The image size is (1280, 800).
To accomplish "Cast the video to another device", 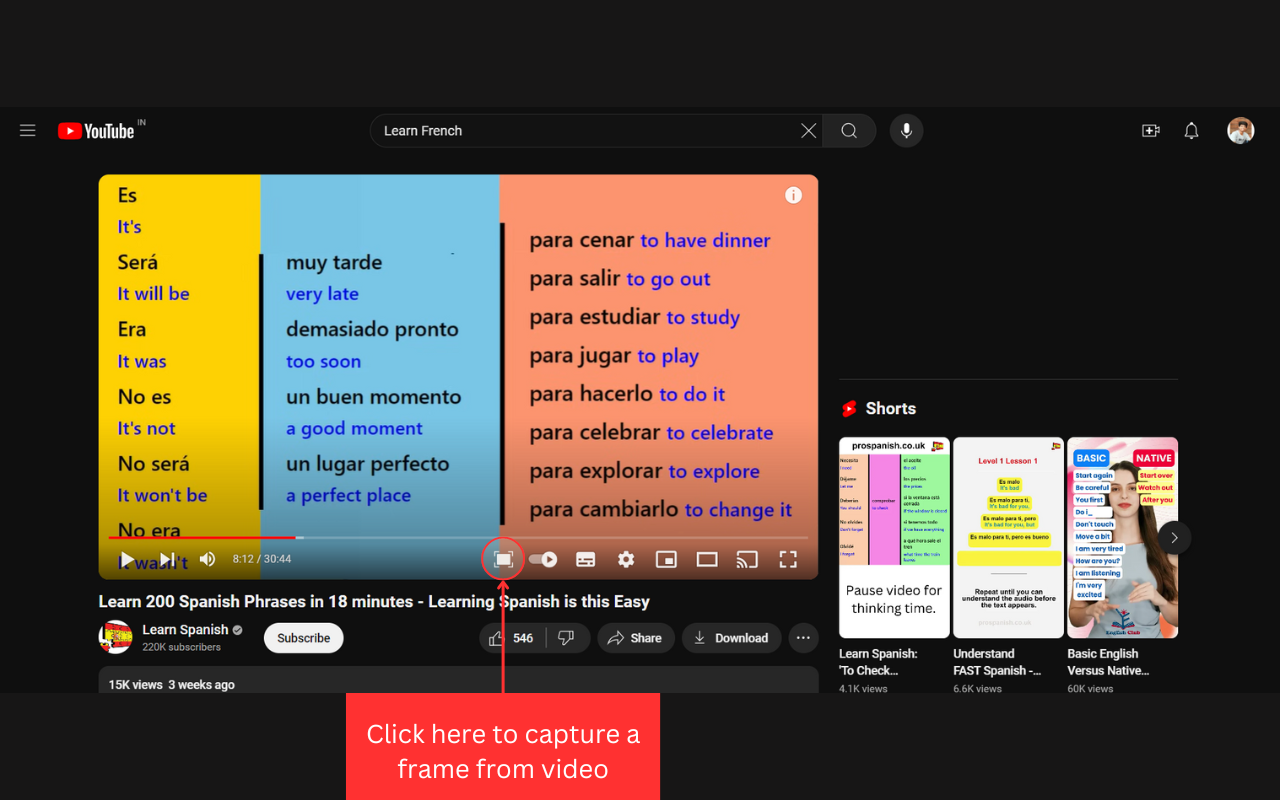I will tap(747, 558).
